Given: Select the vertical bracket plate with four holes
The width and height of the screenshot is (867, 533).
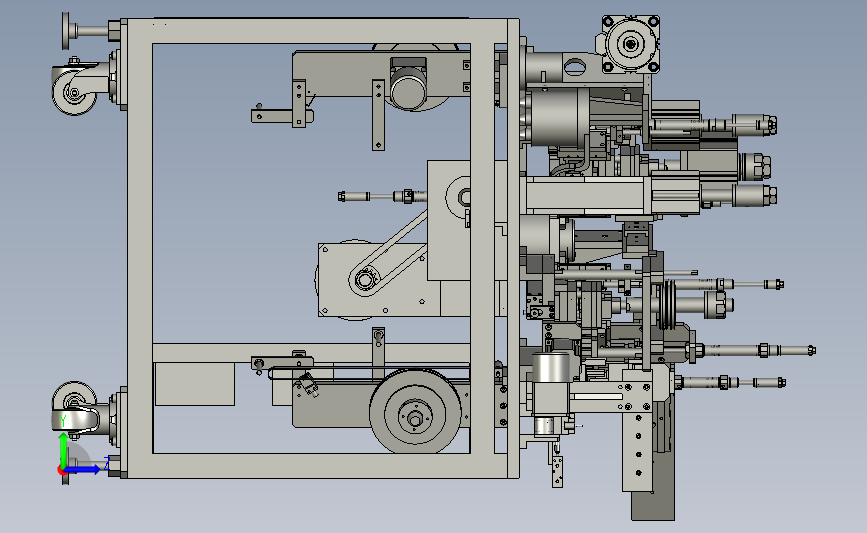Looking at the screenshot, I should (x=638, y=452).
